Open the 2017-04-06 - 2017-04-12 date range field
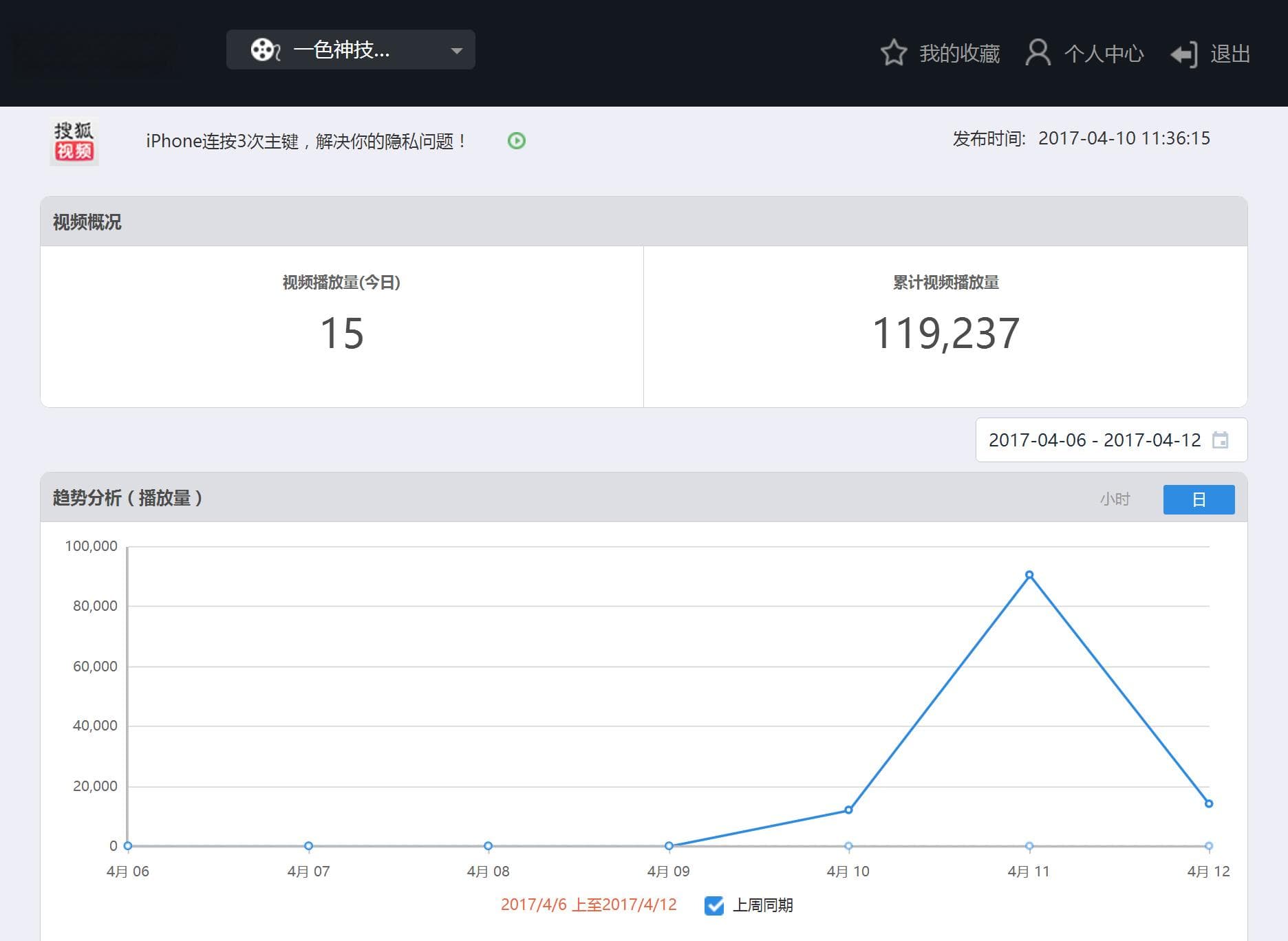This screenshot has height=941, width=1288. 1111,440
